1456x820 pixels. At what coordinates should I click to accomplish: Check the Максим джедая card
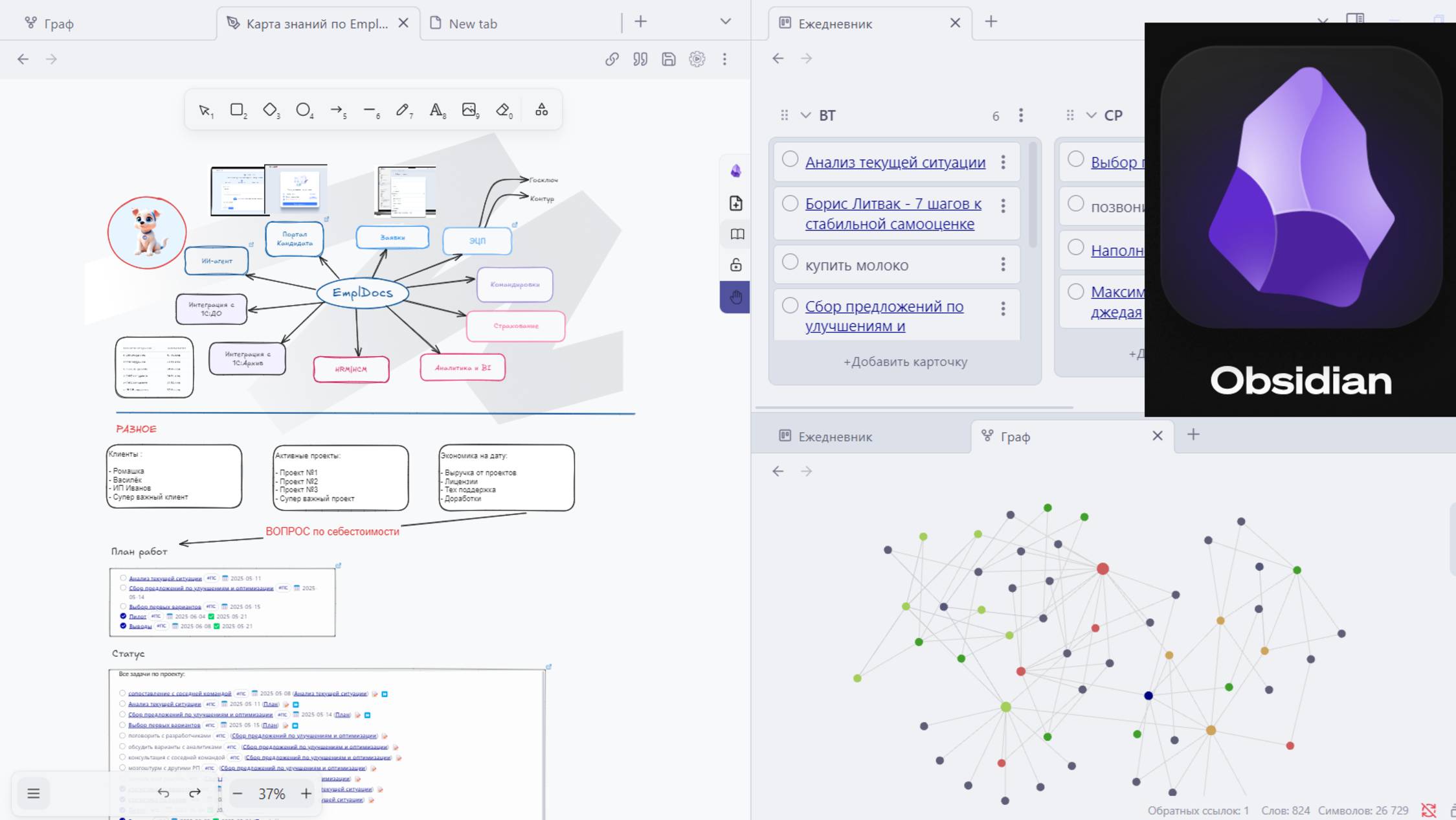pos(1075,291)
